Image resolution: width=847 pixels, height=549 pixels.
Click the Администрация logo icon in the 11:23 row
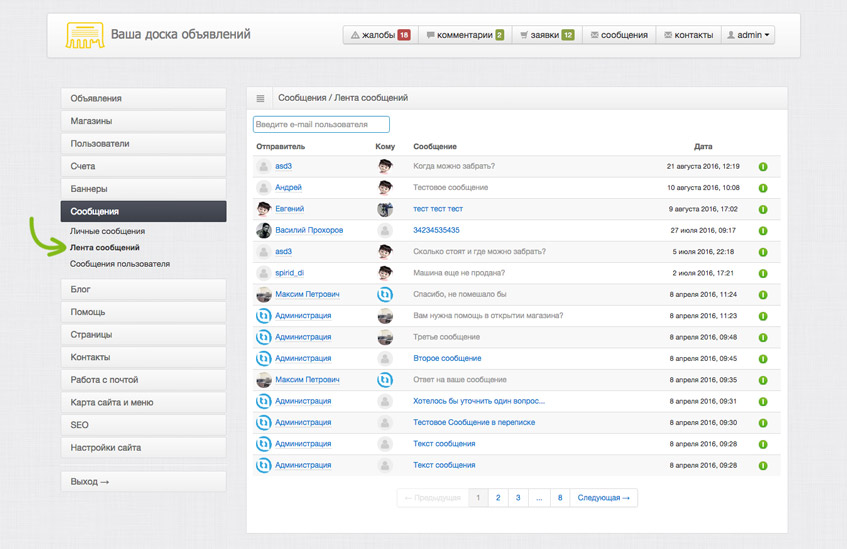(264, 316)
